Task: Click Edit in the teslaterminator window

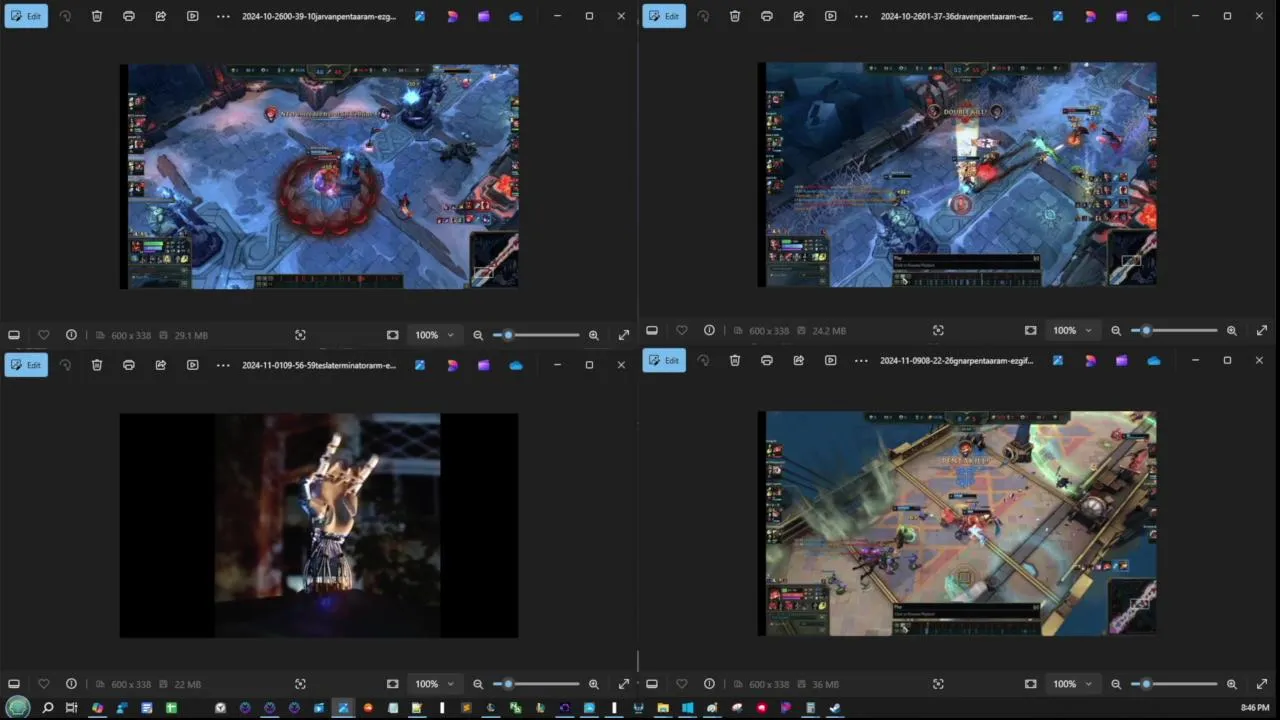Action: [x=26, y=365]
